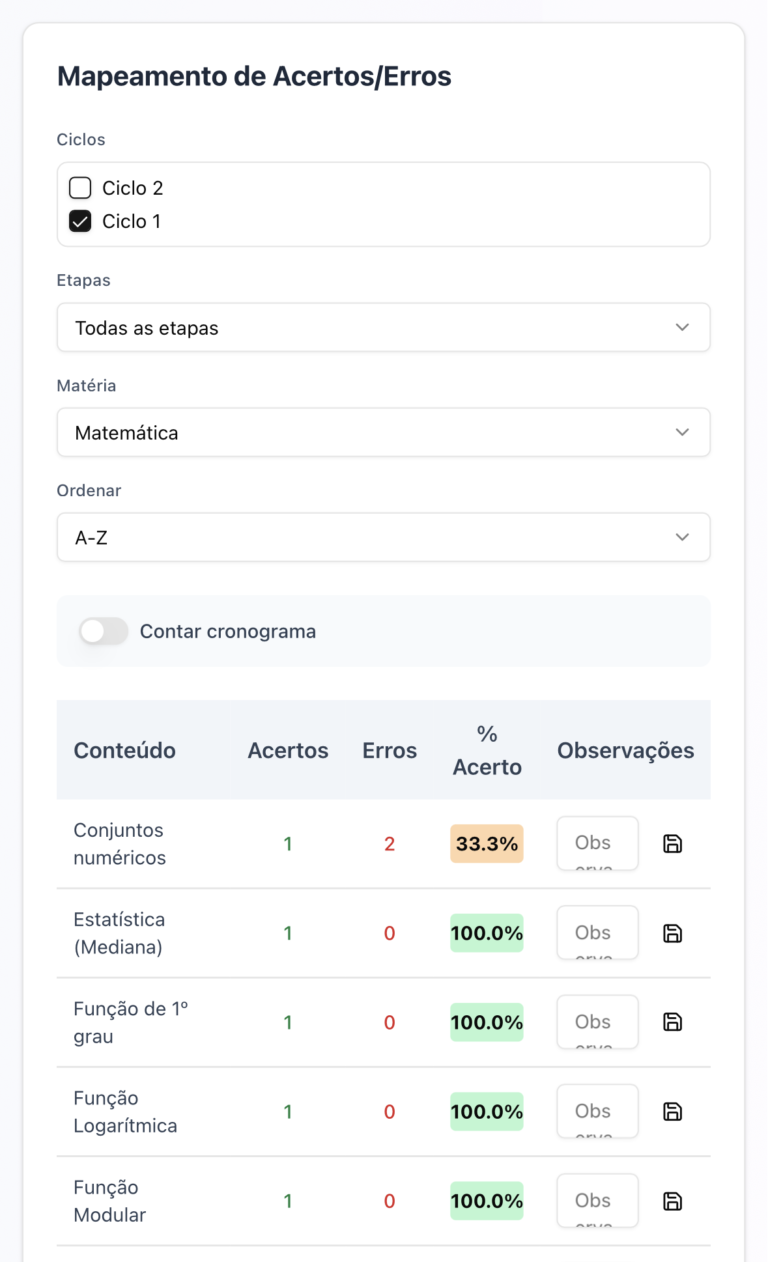Uncheck the Ciclo 1 checkbox
768x1262 pixels.
pos(80,221)
